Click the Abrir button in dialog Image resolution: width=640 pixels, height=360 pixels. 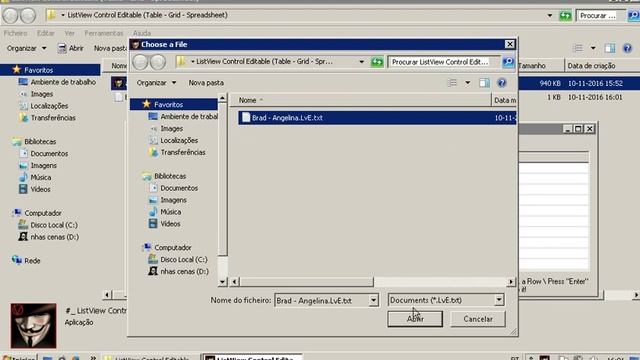coord(415,319)
